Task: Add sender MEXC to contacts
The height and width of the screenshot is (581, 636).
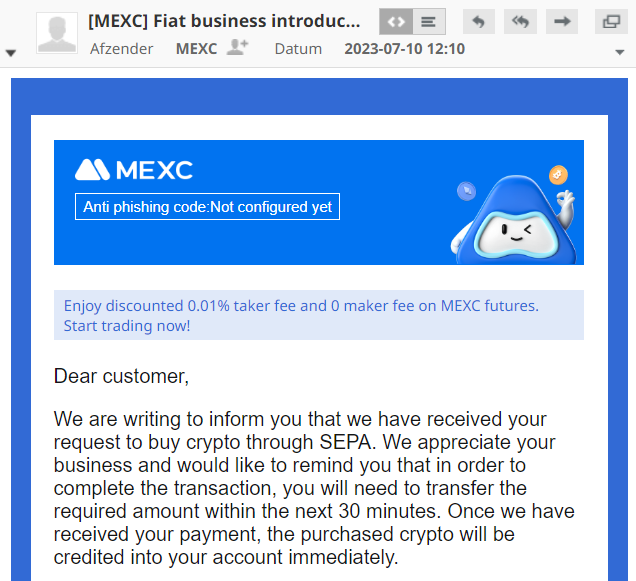Action: (x=237, y=48)
